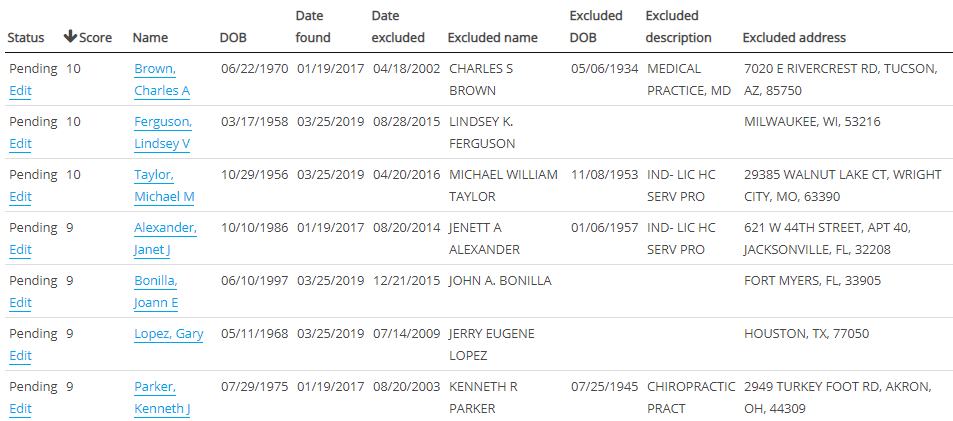
Task: Open the Lopez, Gary link
Action: [168, 334]
